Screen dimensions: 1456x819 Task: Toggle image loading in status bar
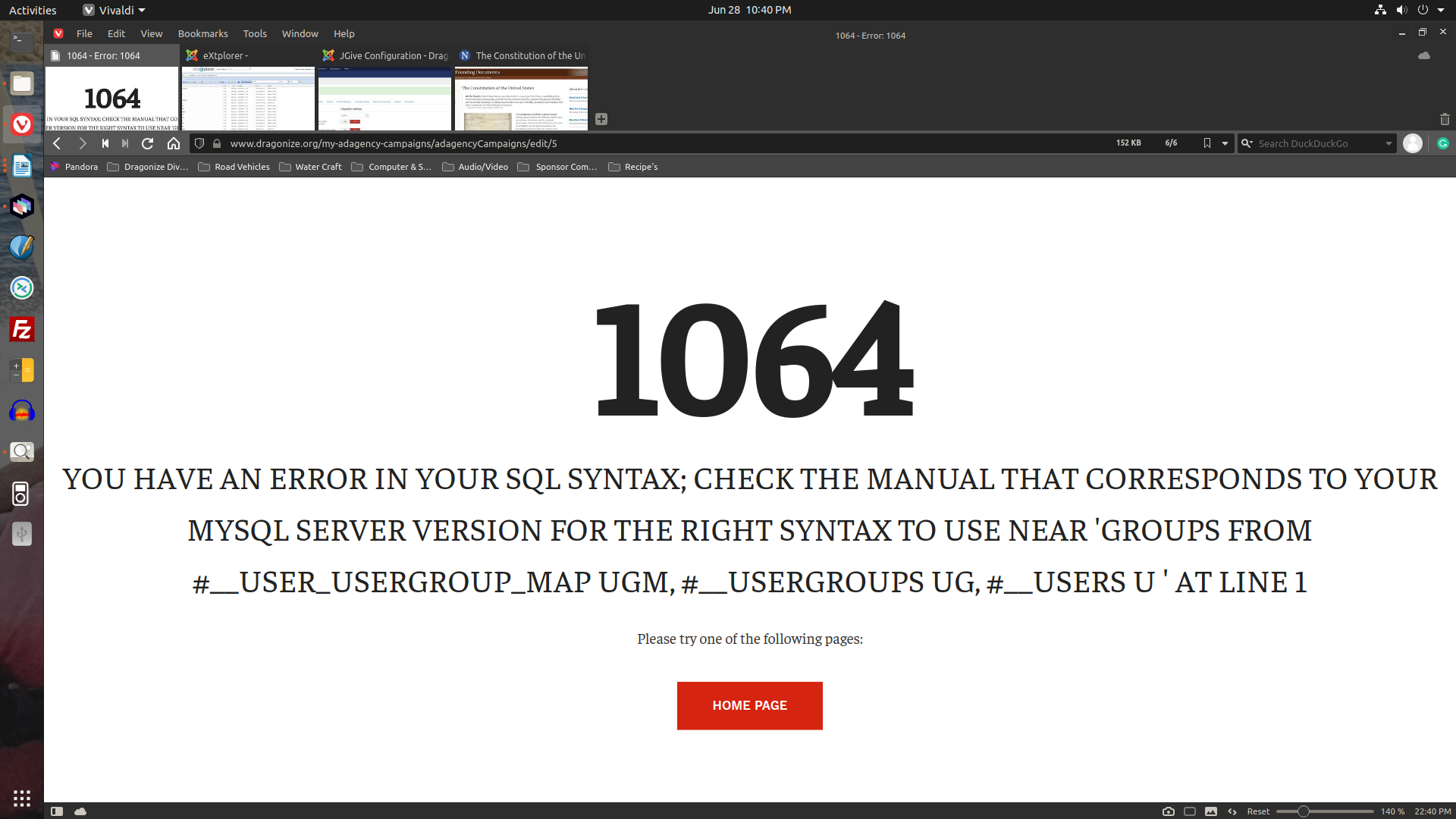(x=1211, y=811)
